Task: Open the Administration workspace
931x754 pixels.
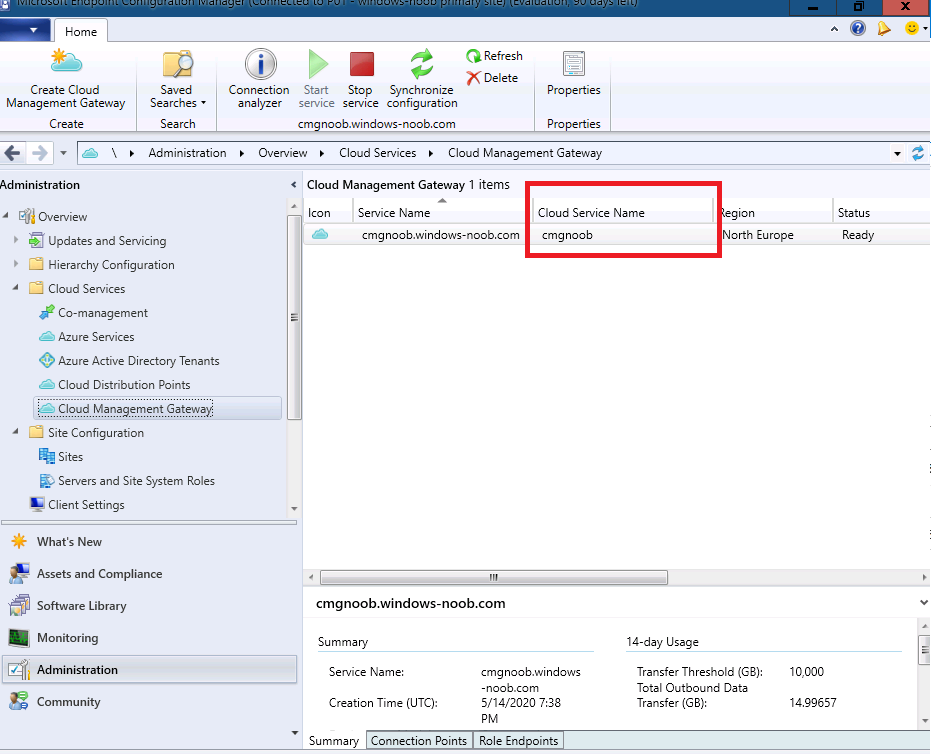Action: tap(148, 670)
